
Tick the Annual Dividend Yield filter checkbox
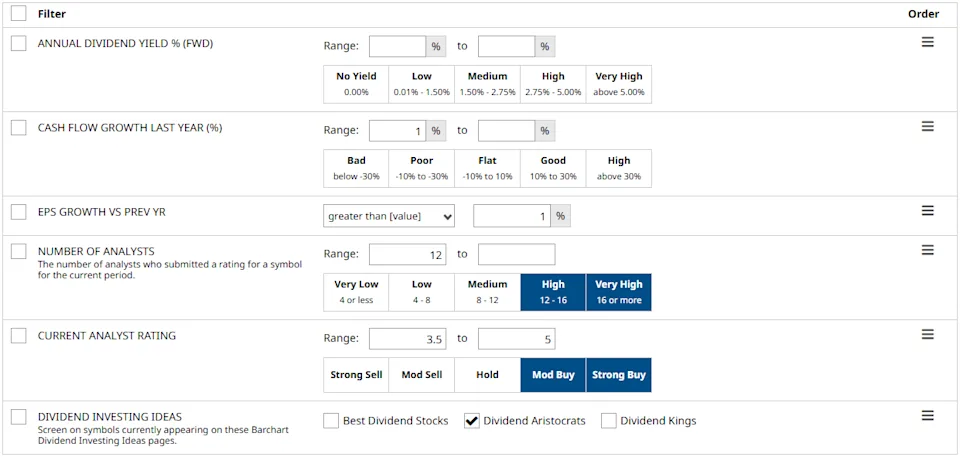tap(19, 44)
